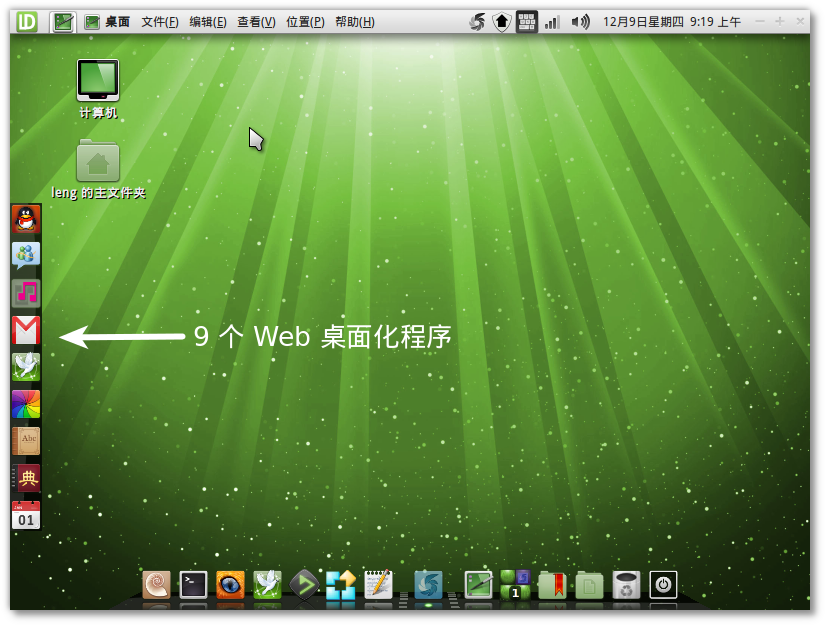This screenshot has height=626, width=826.
Task: Launch the white dove sidebar web app
Action: (26, 367)
